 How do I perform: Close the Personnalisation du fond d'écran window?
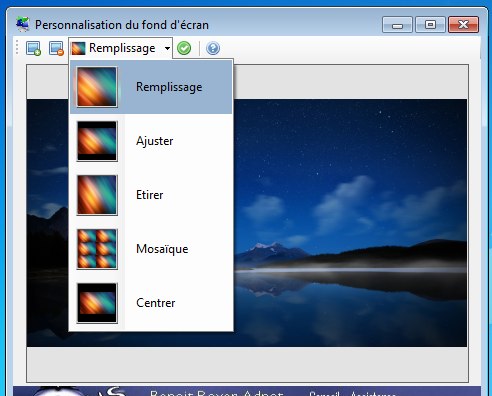[x=463, y=25]
